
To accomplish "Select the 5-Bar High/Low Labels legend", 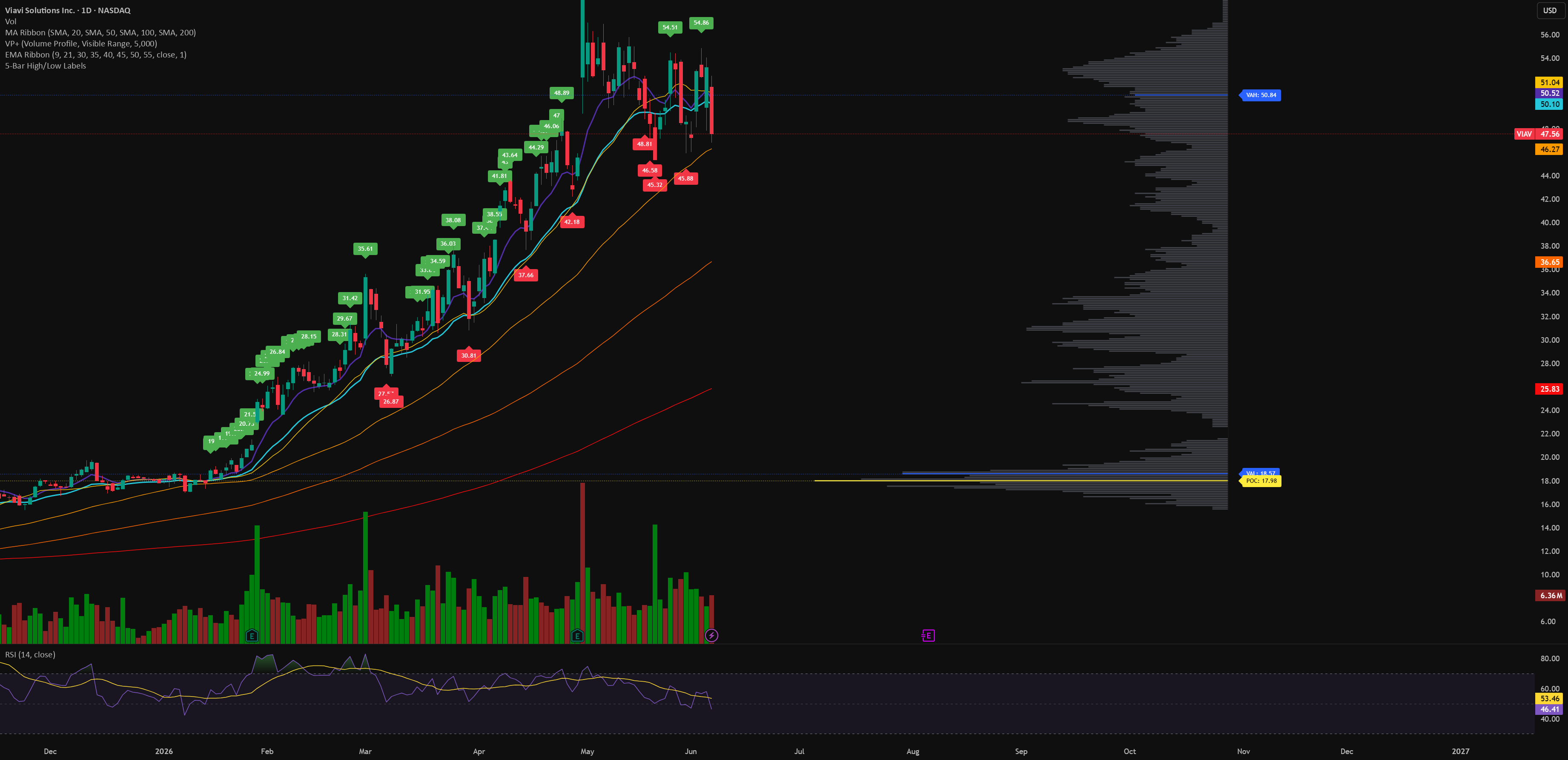I will tap(46, 66).
